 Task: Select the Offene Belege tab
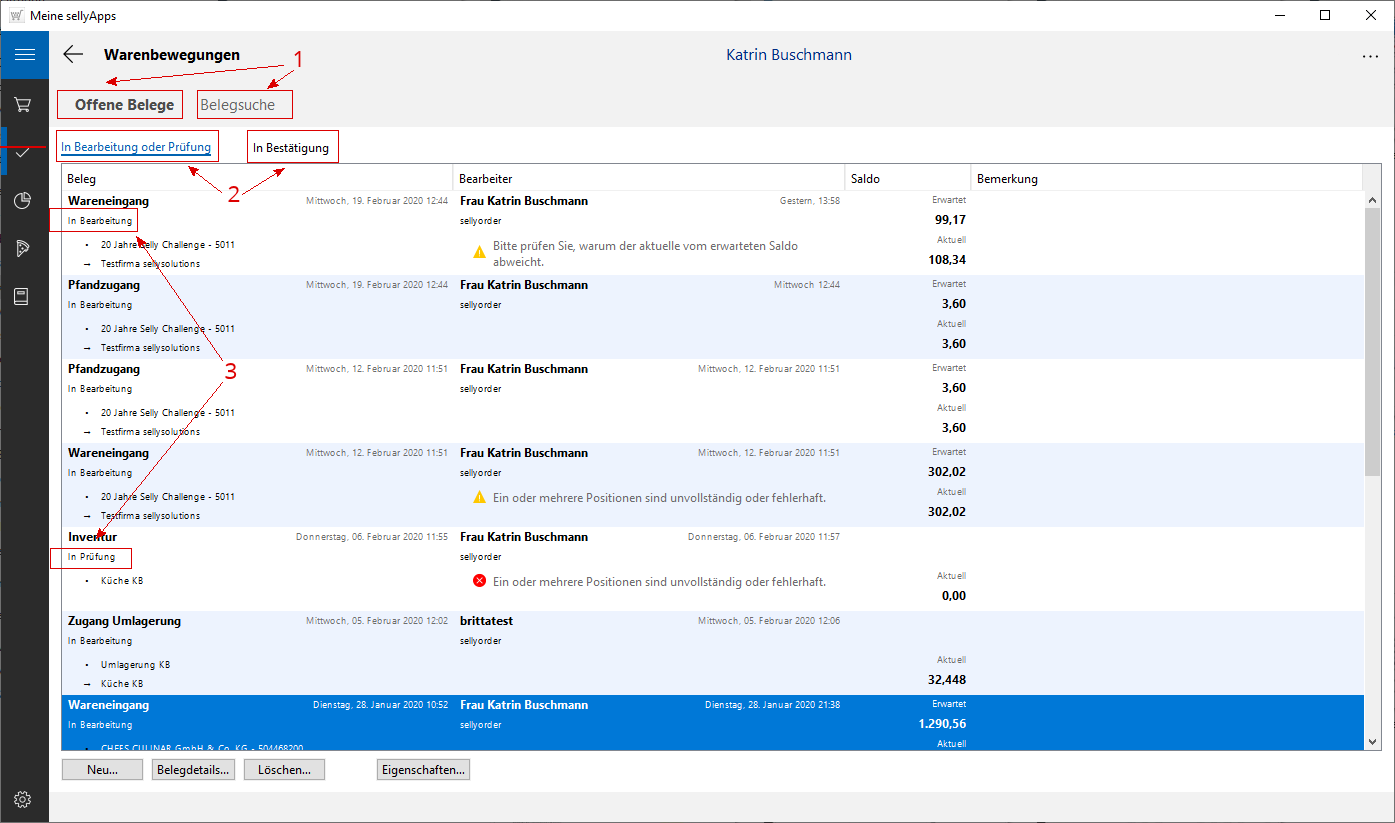tap(124, 105)
